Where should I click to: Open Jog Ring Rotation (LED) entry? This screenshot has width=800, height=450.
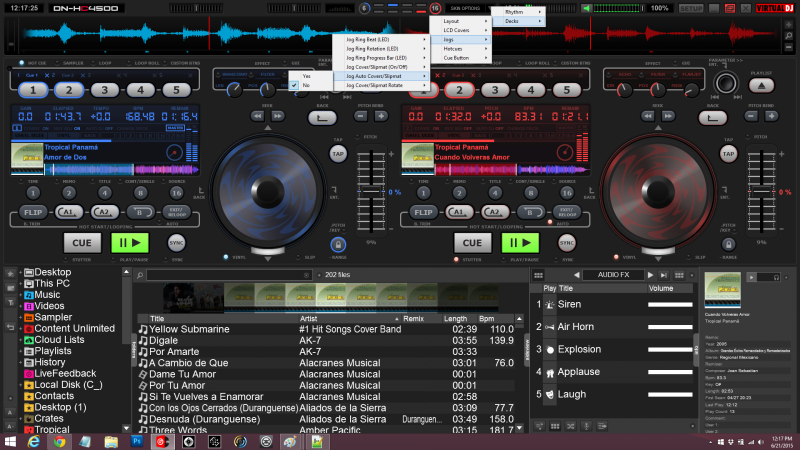(381, 48)
